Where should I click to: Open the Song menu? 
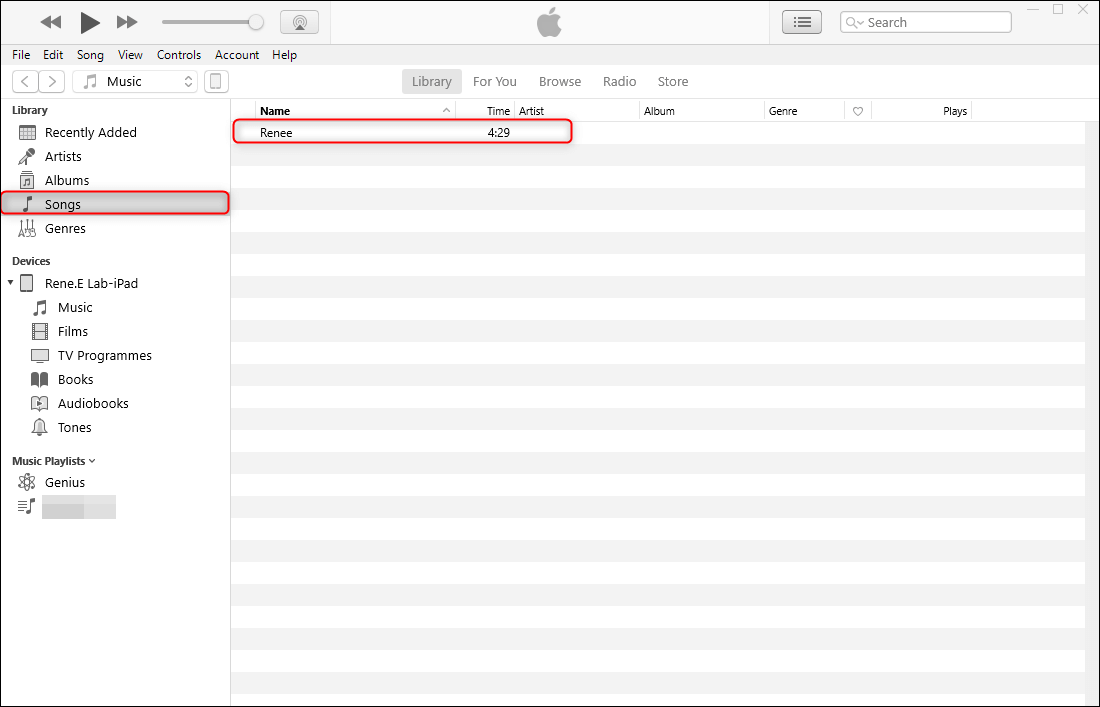tap(90, 55)
